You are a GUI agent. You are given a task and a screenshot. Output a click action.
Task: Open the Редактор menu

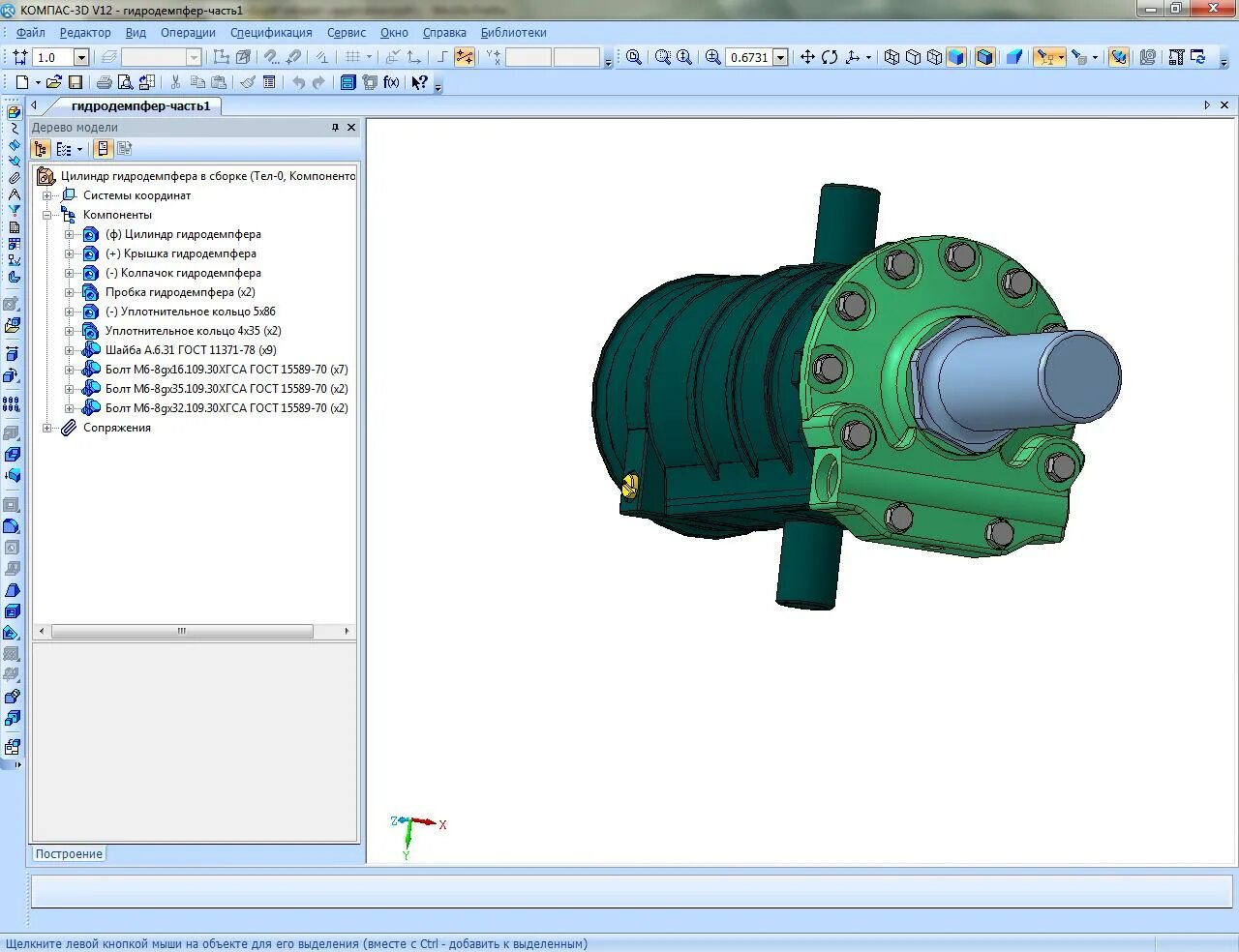click(x=85, y=32)
